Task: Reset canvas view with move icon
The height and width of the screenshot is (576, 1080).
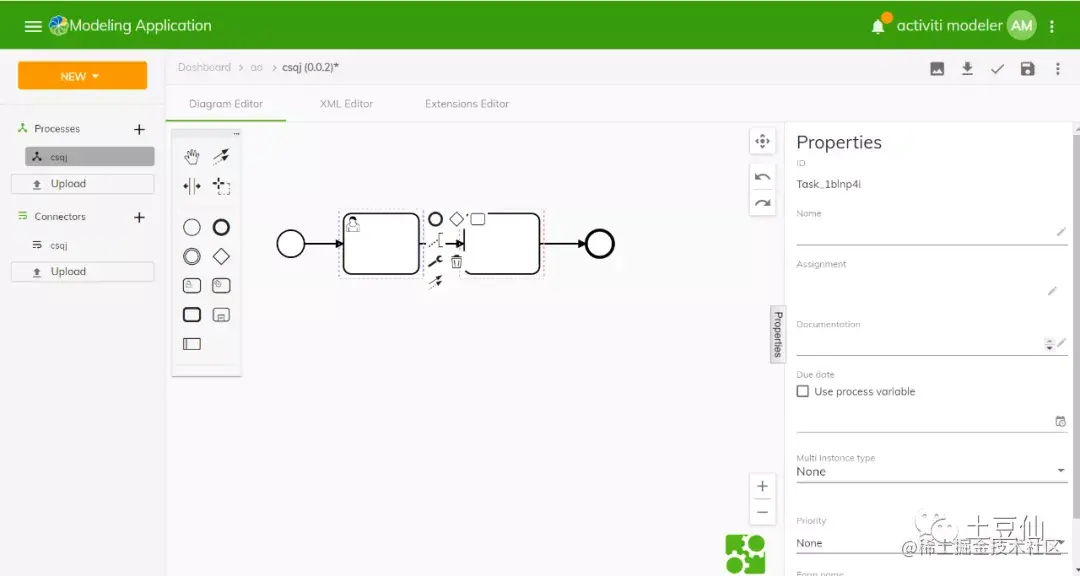Action: [762, 141]
